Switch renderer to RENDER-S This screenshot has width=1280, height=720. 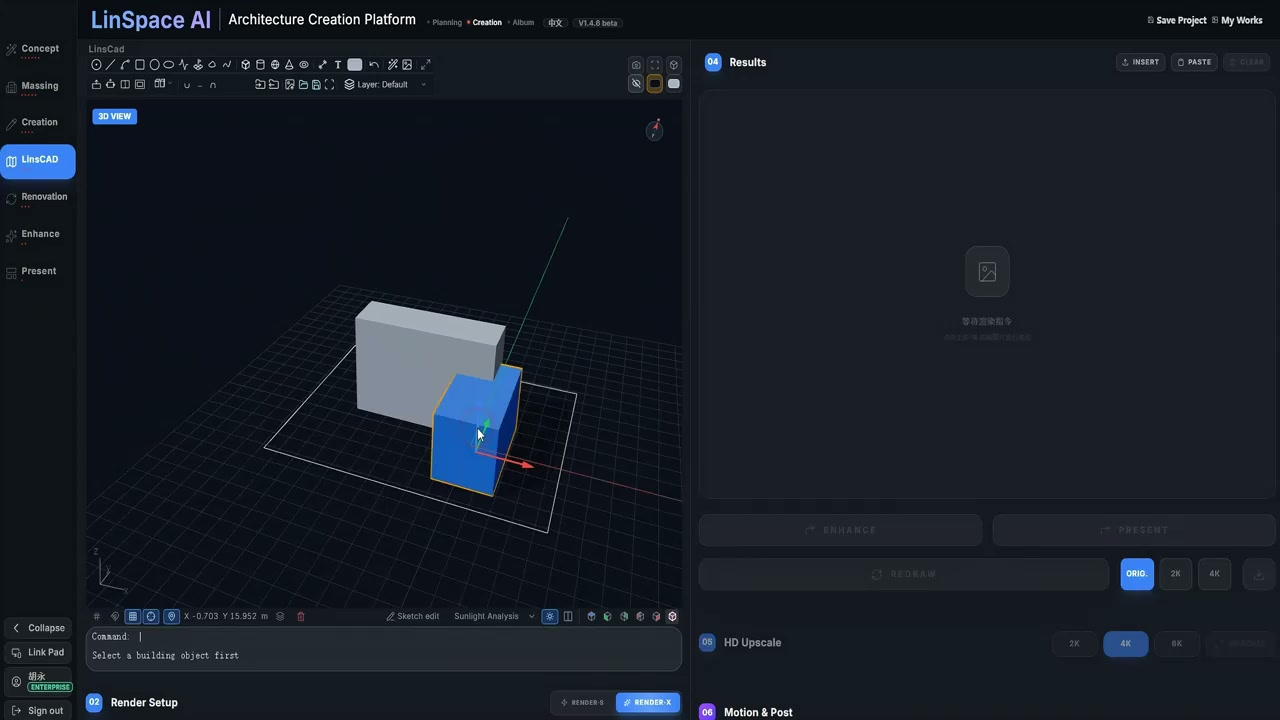(583, 703)
